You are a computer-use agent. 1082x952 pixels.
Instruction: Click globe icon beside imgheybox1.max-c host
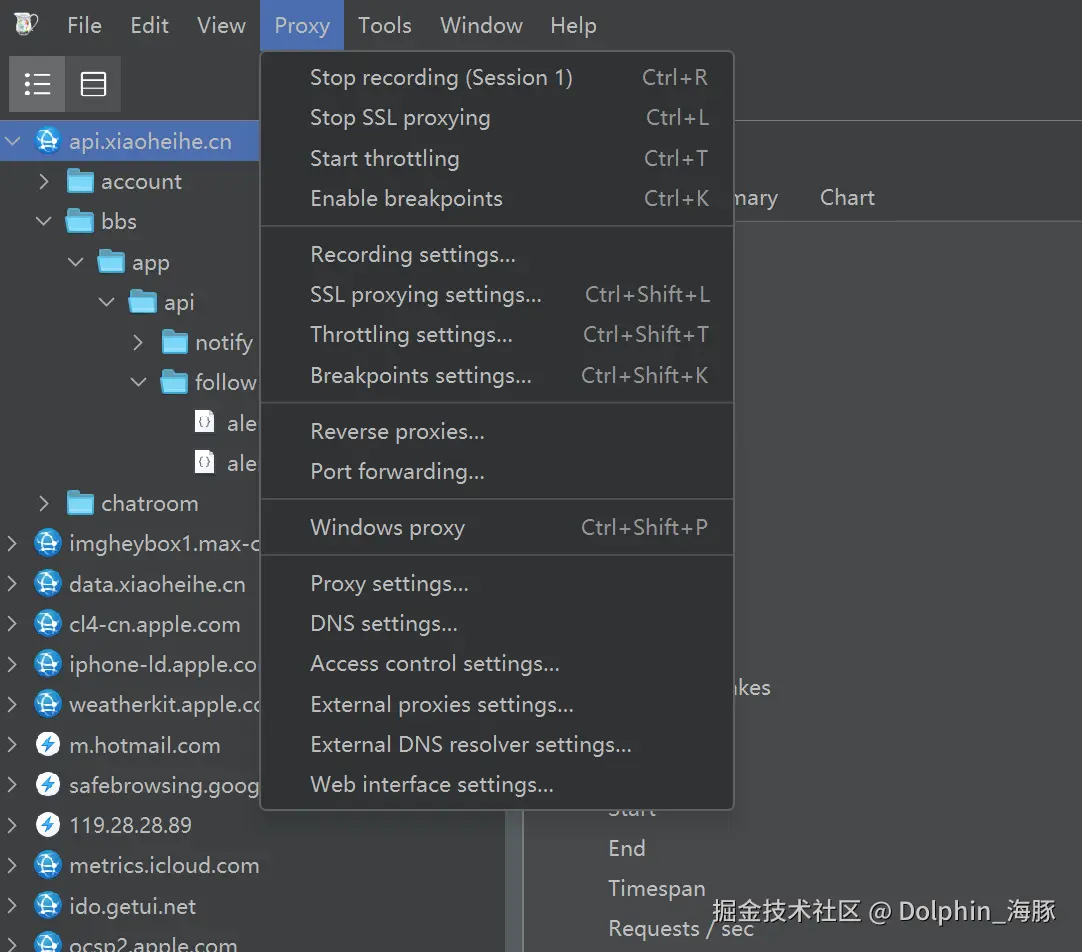pyautogui.click(x=48, y=543)
